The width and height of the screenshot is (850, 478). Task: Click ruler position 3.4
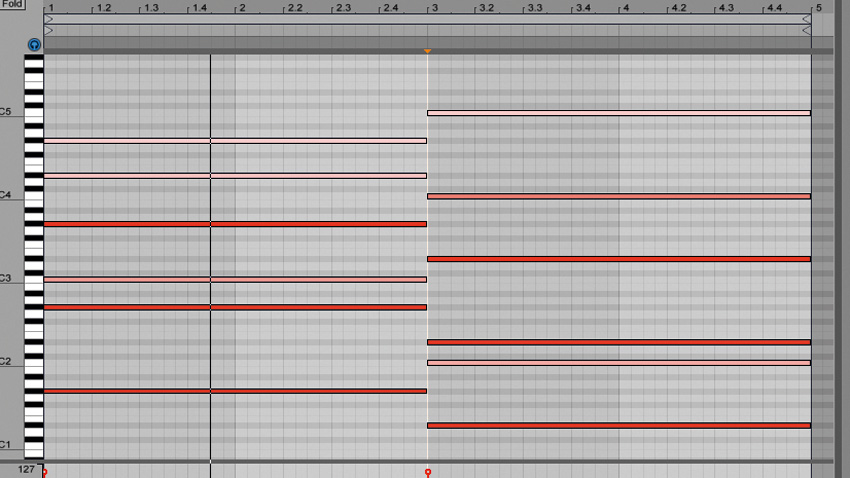pyautogui.click(x=583, y=8)
